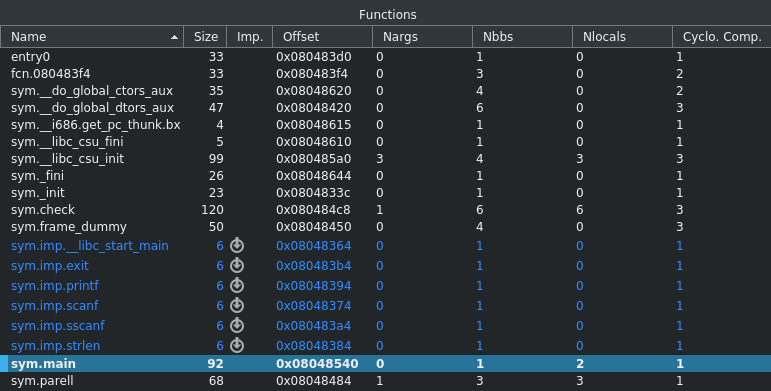This screenshot has height=391, width=771.
Task: Click size value 50 of sym.frame_dummy
Action: point(216,227)
